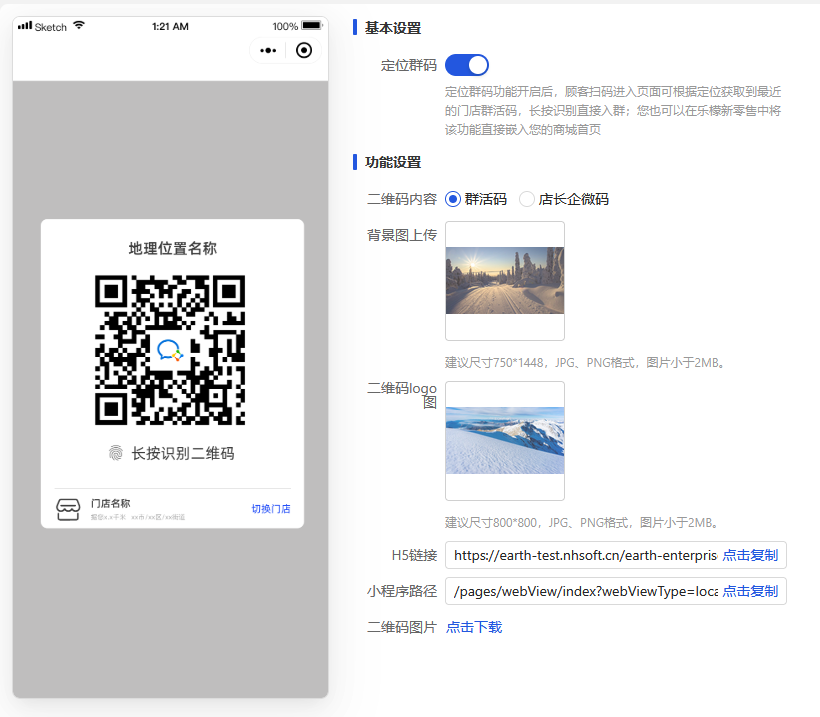820x717 pixels.
Task: Click the 地理位置名称 title text
Action: tap(173, 248)
